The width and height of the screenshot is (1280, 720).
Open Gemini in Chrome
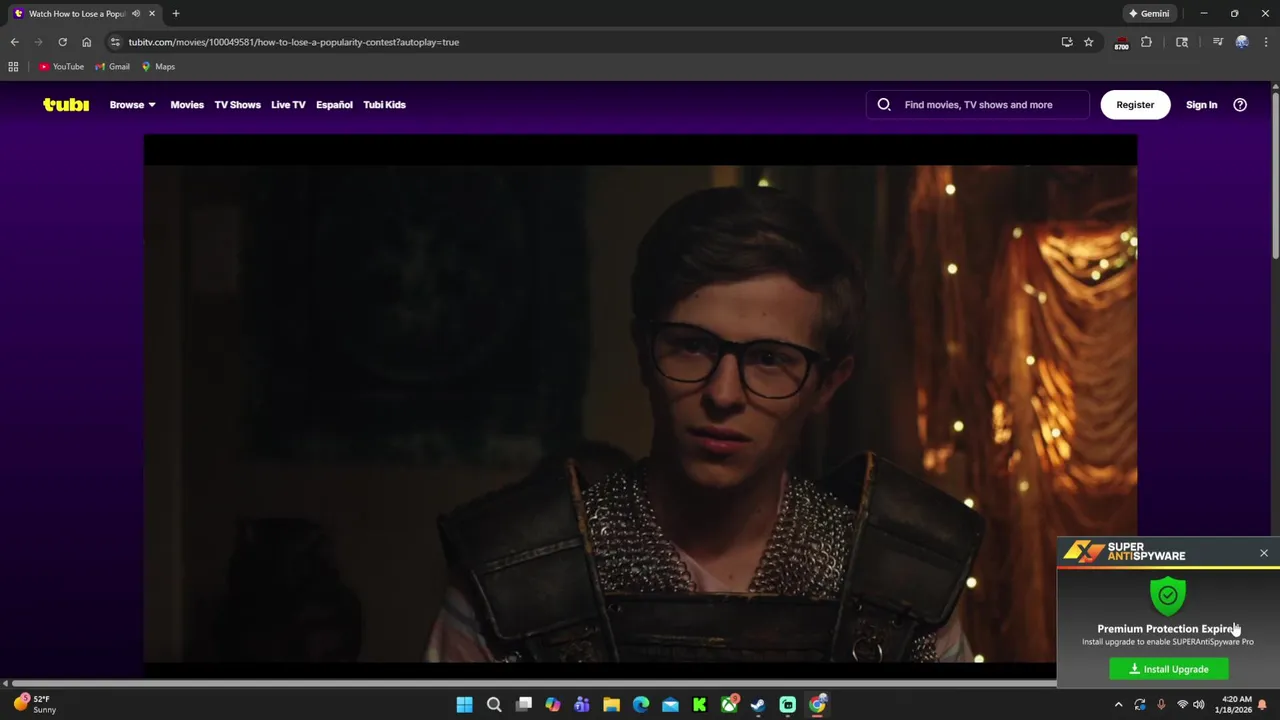coord(1148,14)
